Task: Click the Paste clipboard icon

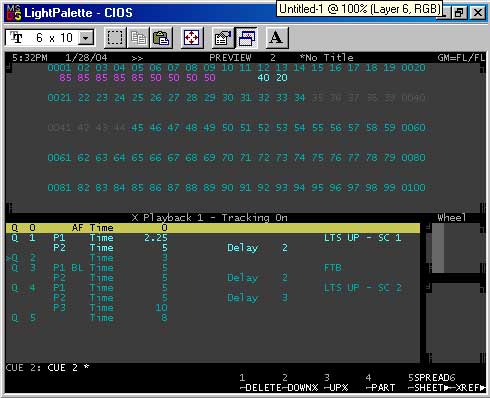Action: point(161,38)
